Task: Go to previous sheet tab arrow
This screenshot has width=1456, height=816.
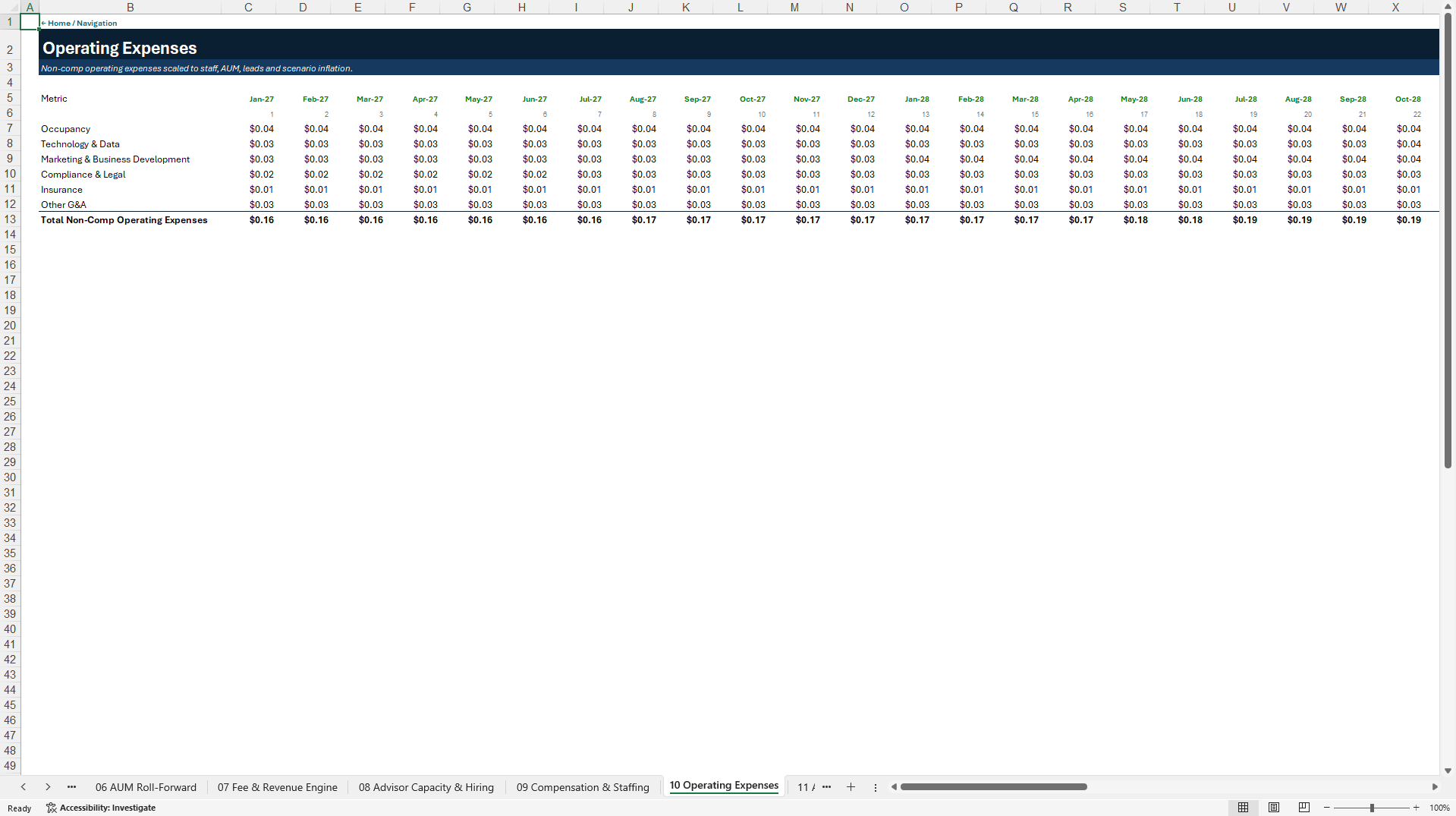Action: tap(24, 787)
